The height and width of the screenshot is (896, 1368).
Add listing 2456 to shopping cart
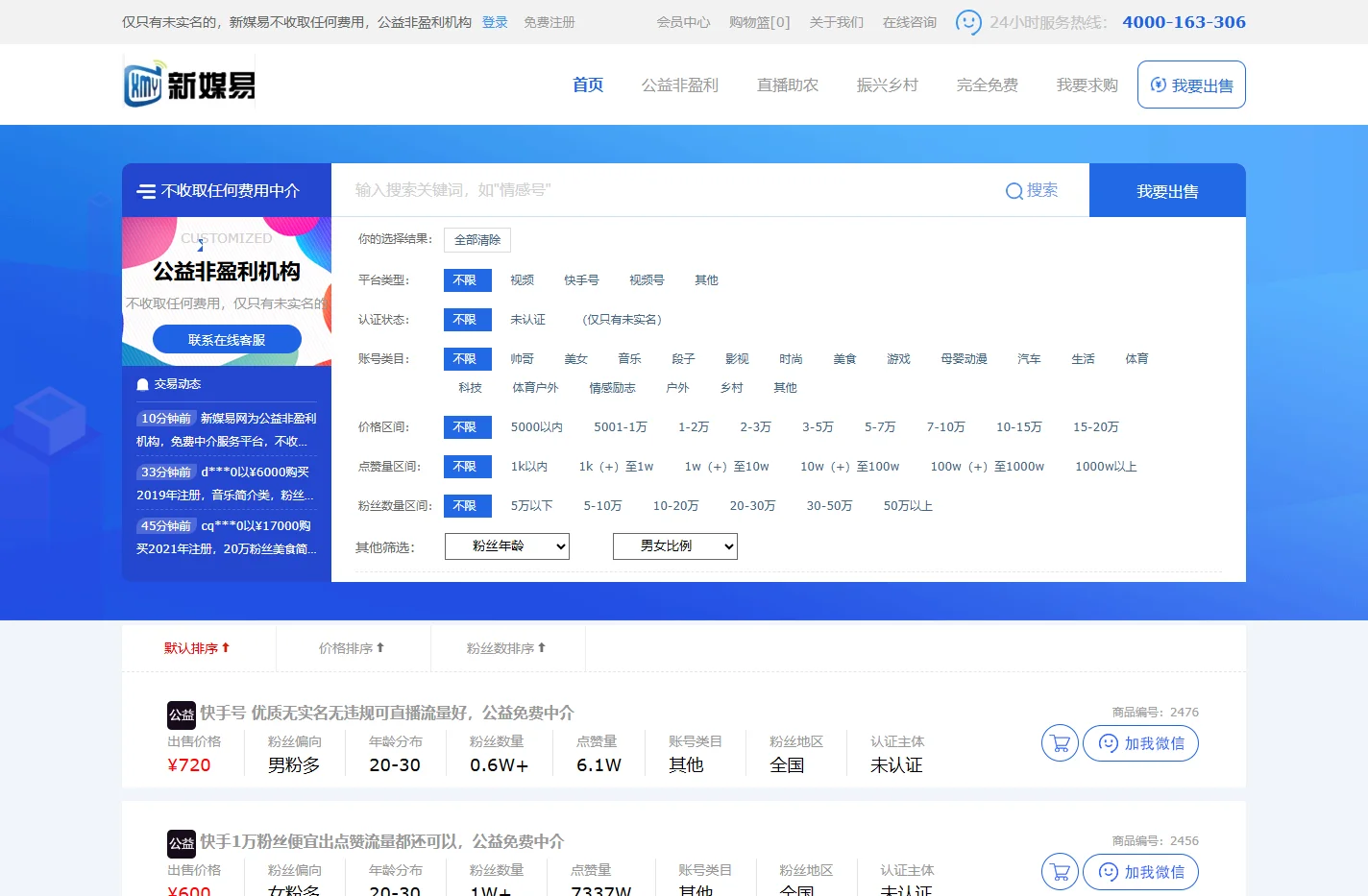point(1060,872)
